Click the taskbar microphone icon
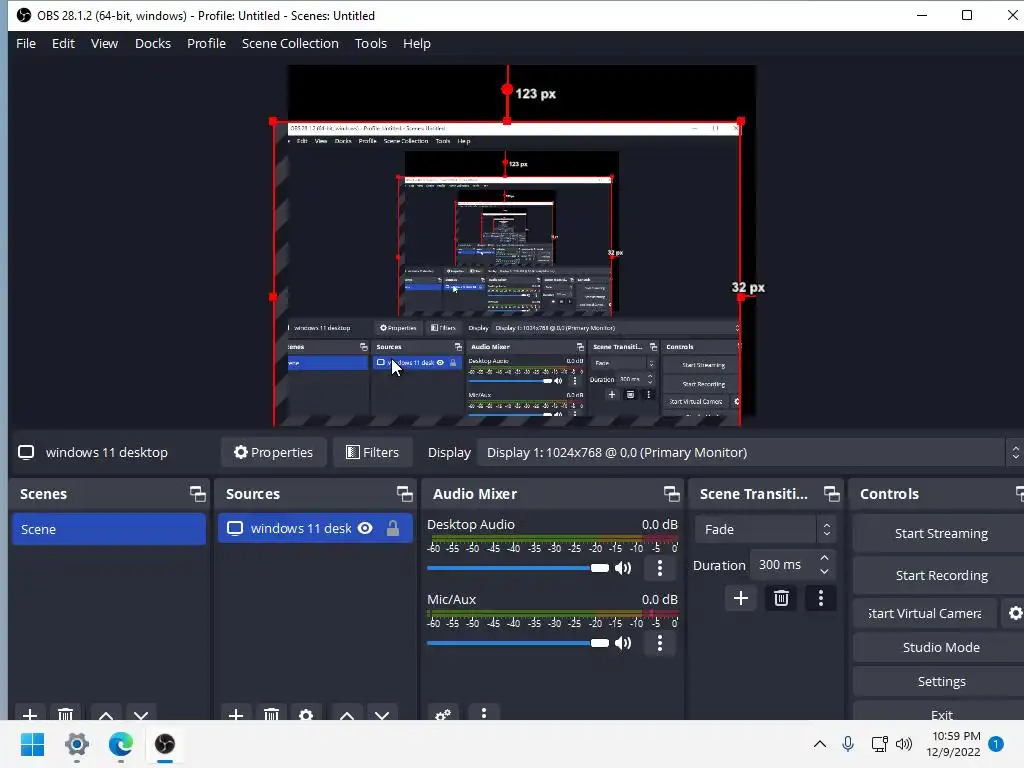Image resolution: width=1024 pixels, height=768 pixels. (848, 744)
